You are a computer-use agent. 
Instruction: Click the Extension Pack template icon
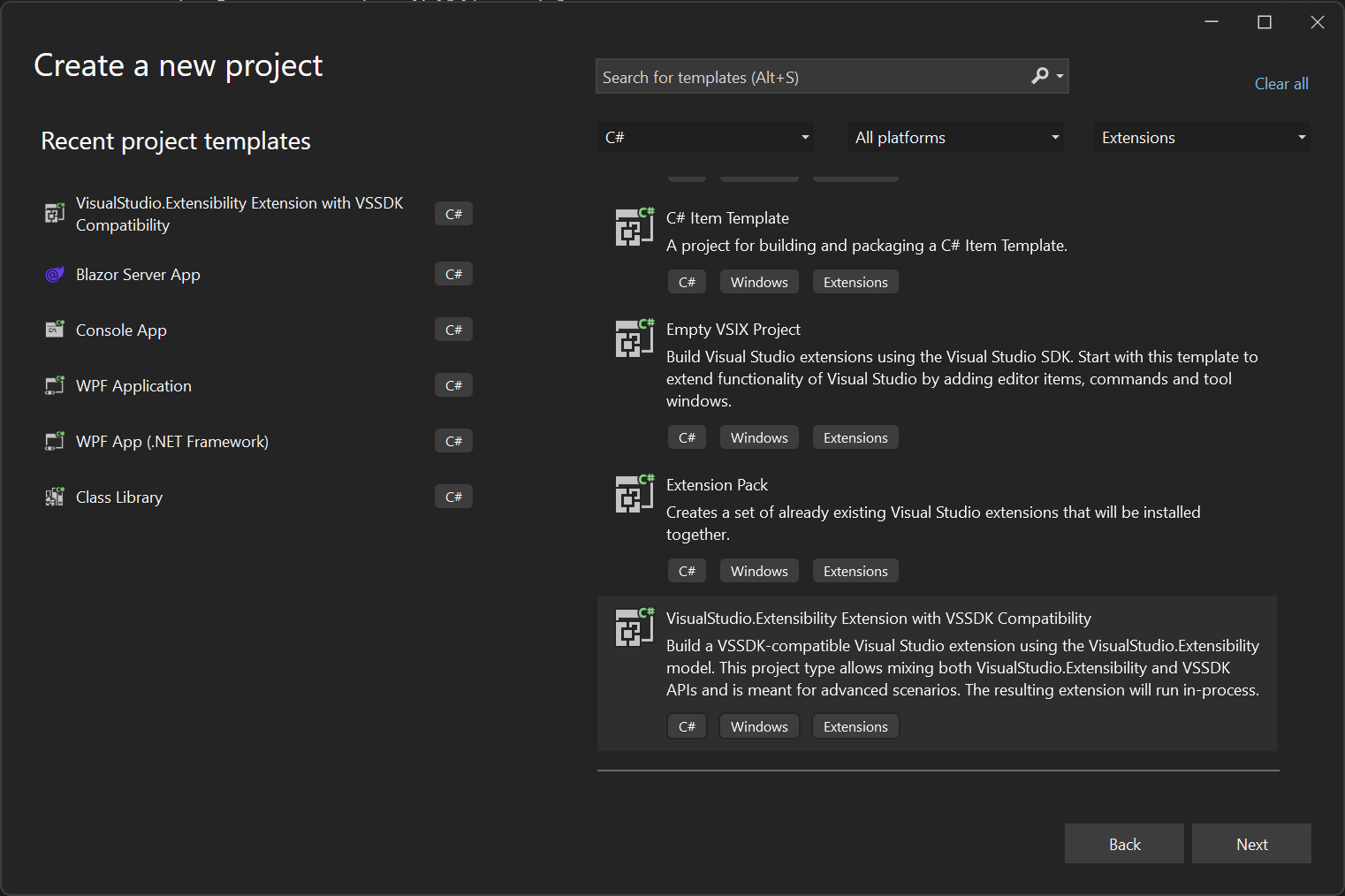coord(634,494)
